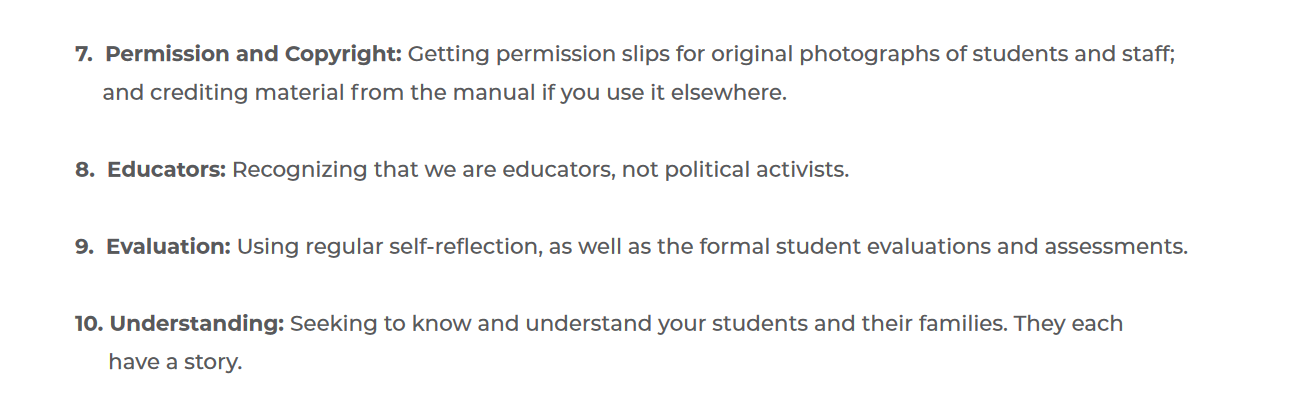
Task: Click the 'Evaluation:' bold heading
Action: [x=169, y=246]
